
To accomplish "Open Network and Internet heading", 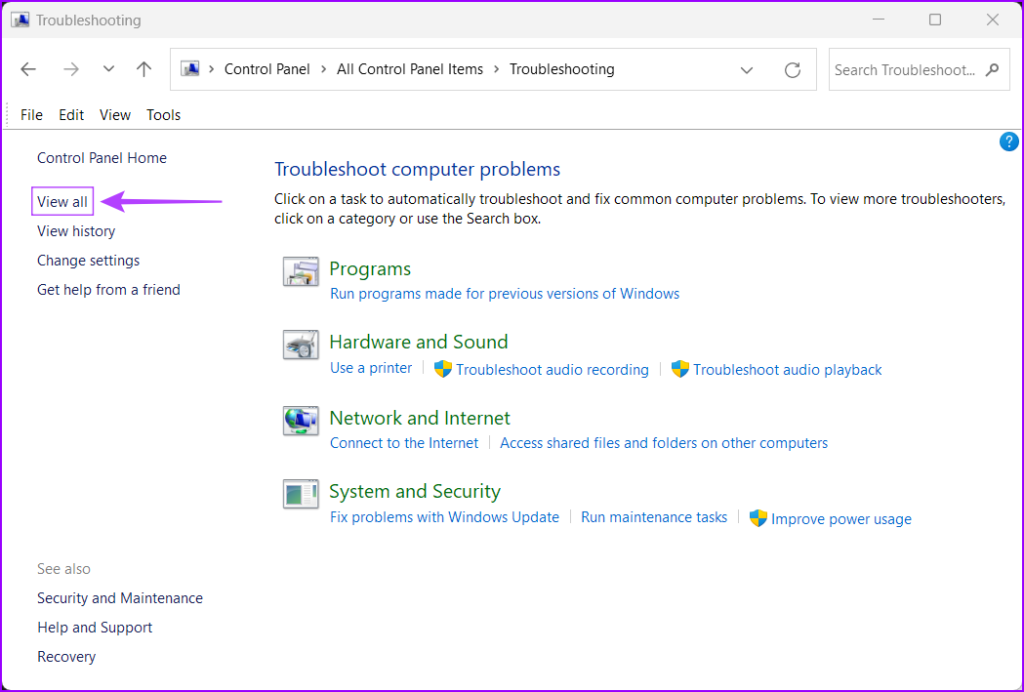I will (419, 418).
